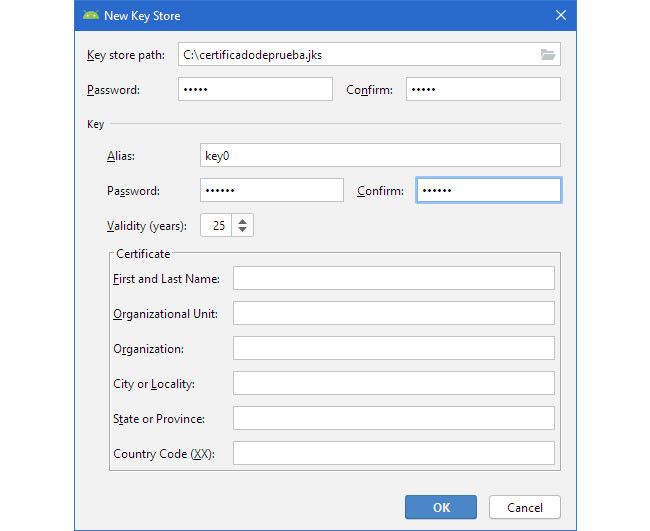Click the 'Organization:' label
The image size is (650, 531).
click(x=148, y=349)
